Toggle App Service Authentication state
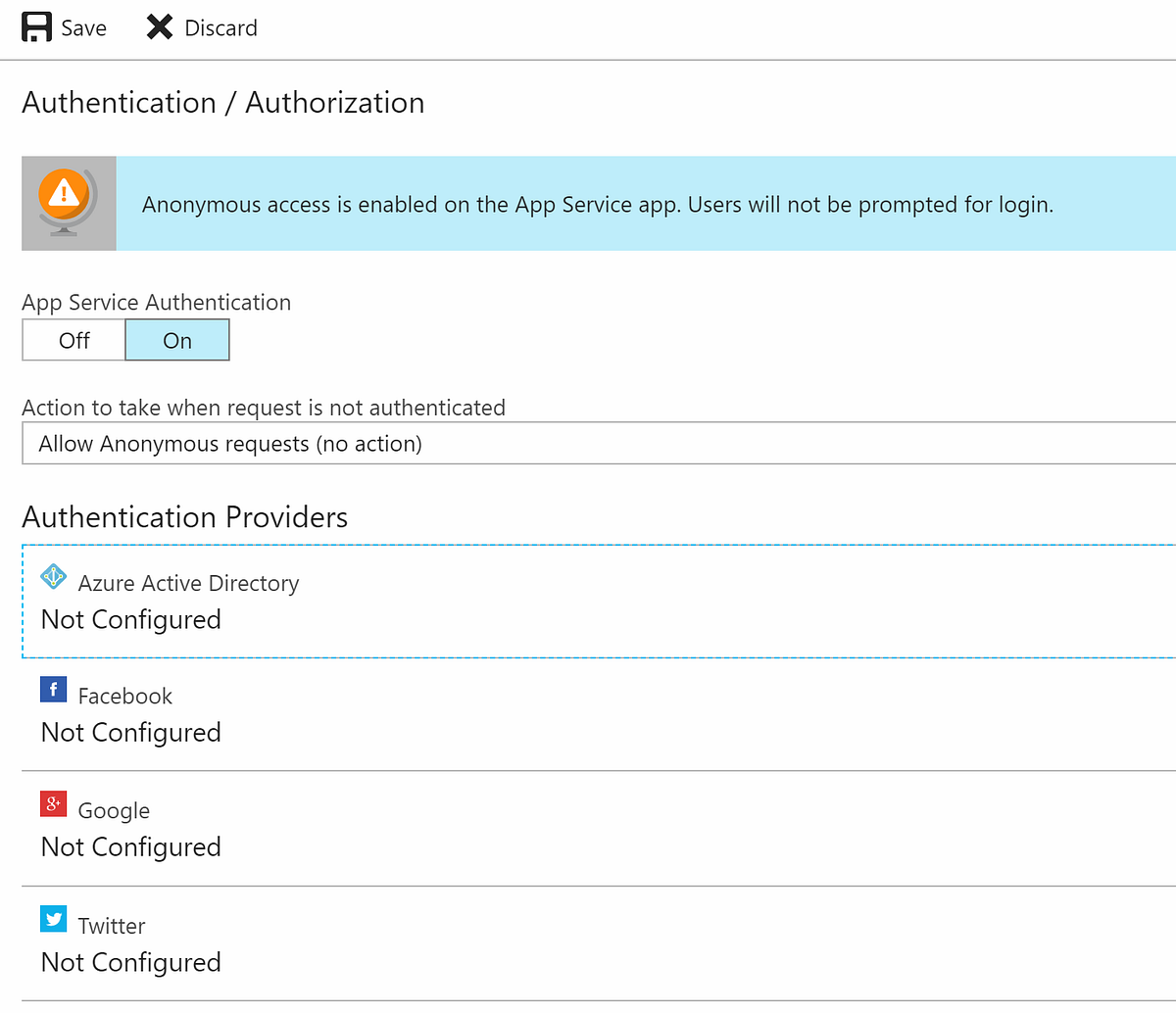1176x1013 pixels. tap(73, 340)
